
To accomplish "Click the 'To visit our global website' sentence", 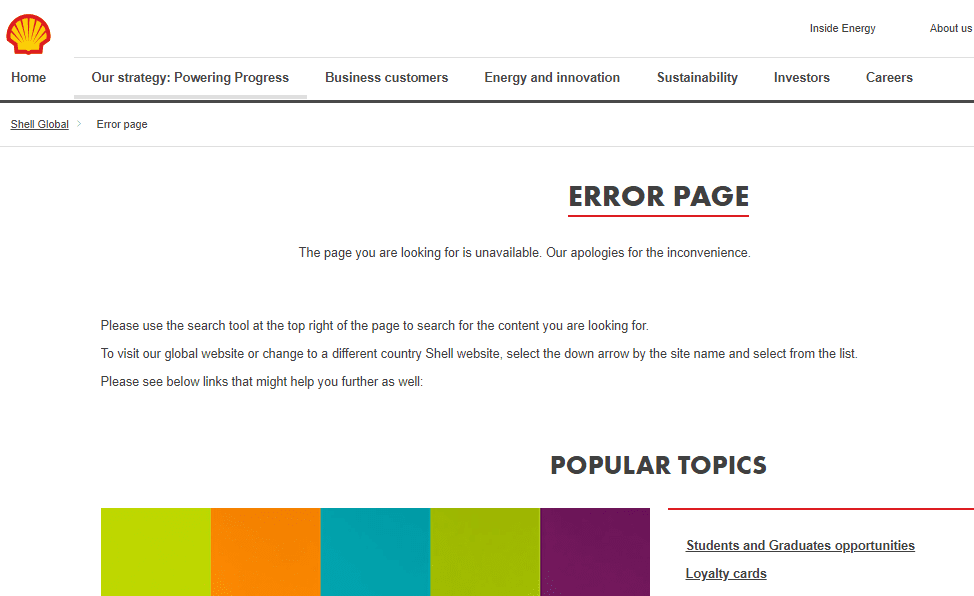I will tap(479, 354).
